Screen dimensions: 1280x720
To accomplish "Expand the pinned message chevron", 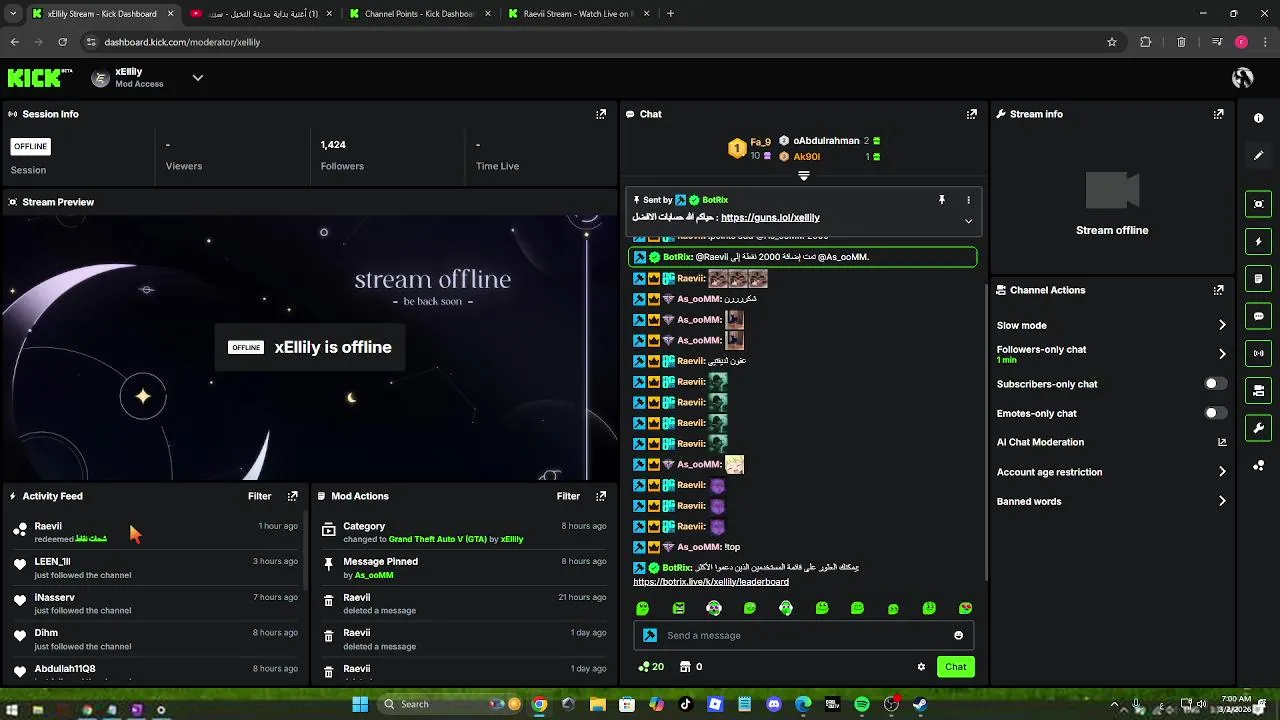I will 968,221.
